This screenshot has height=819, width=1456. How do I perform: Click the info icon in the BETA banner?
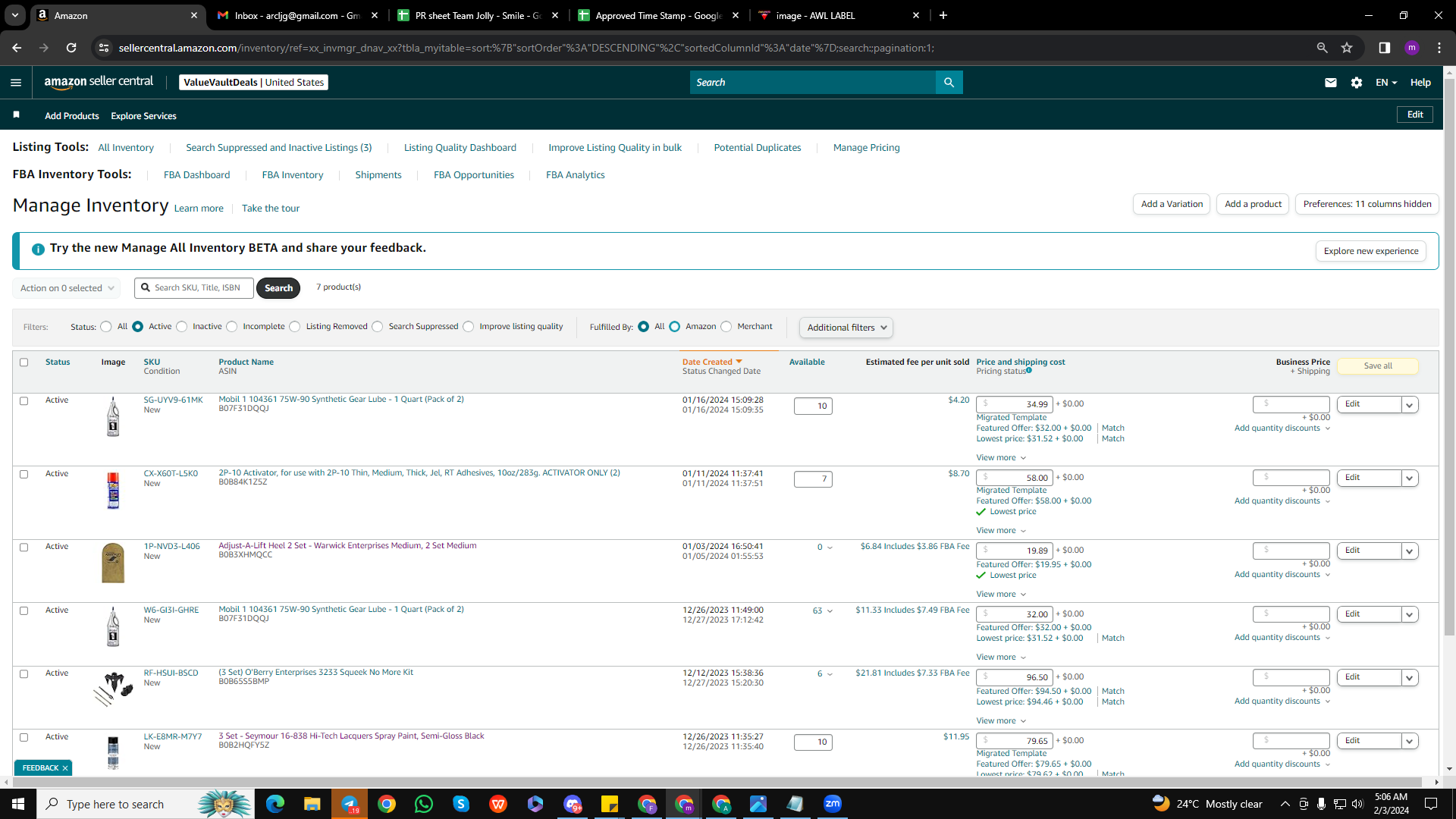click(x=38, y=249)
